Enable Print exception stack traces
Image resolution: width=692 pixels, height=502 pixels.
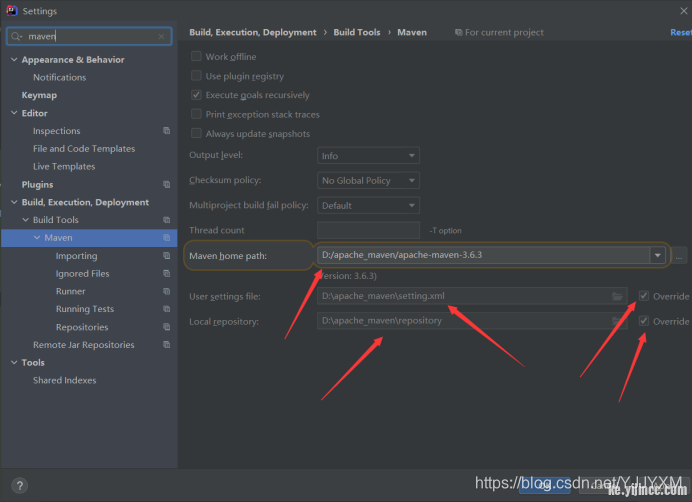(x=196, y=114)
